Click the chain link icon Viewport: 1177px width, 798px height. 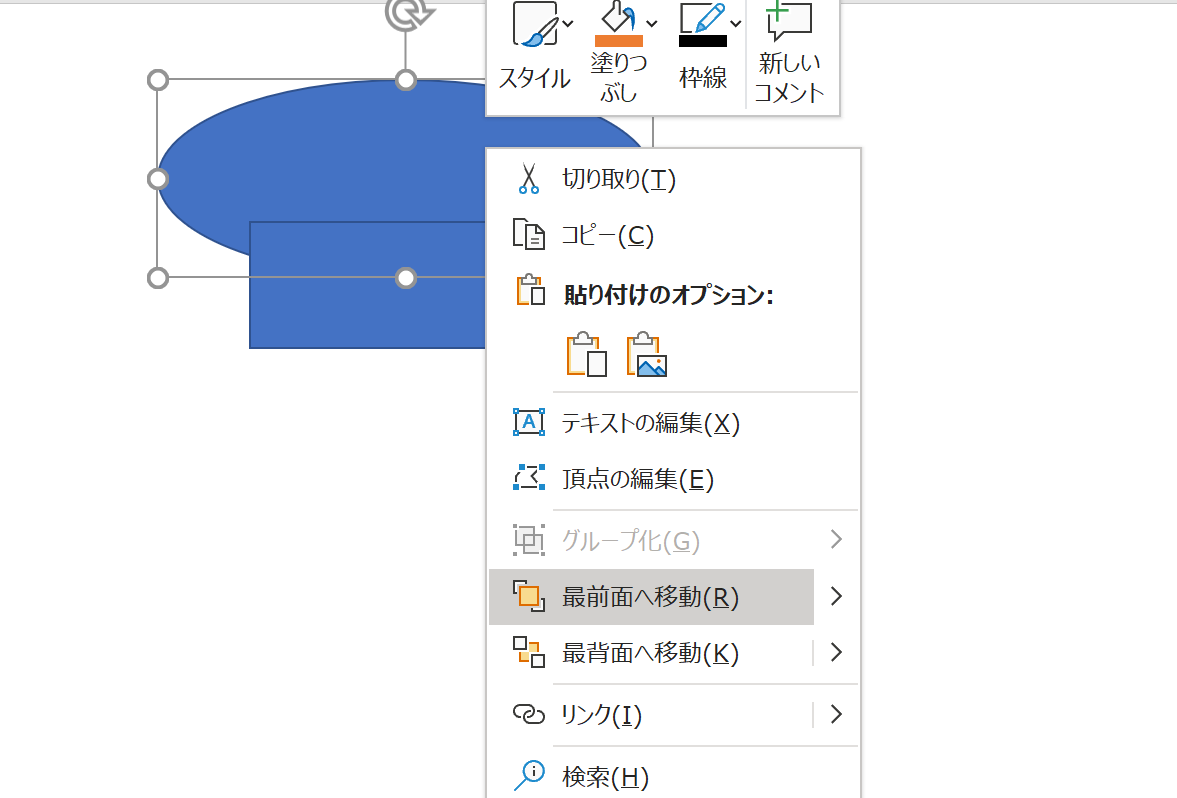point(528,714)
